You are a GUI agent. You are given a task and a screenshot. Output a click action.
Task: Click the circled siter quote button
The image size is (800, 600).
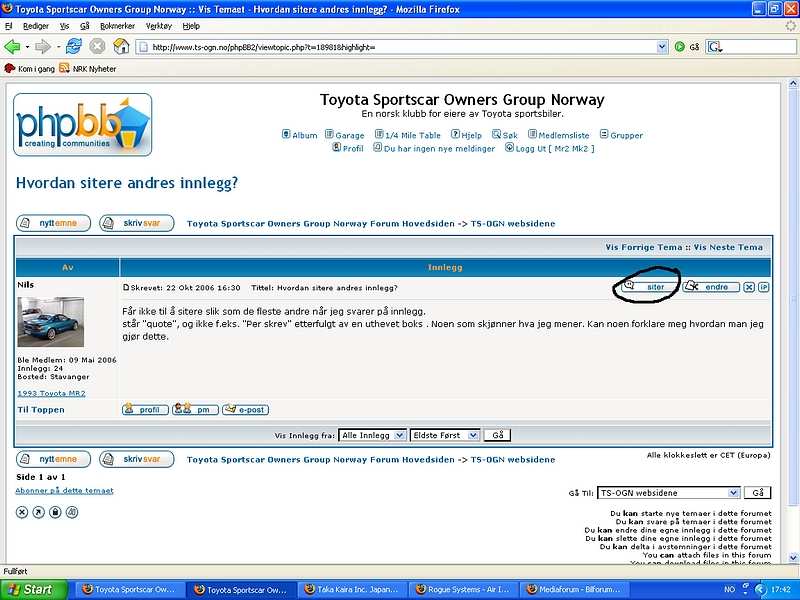coord(648,287)
